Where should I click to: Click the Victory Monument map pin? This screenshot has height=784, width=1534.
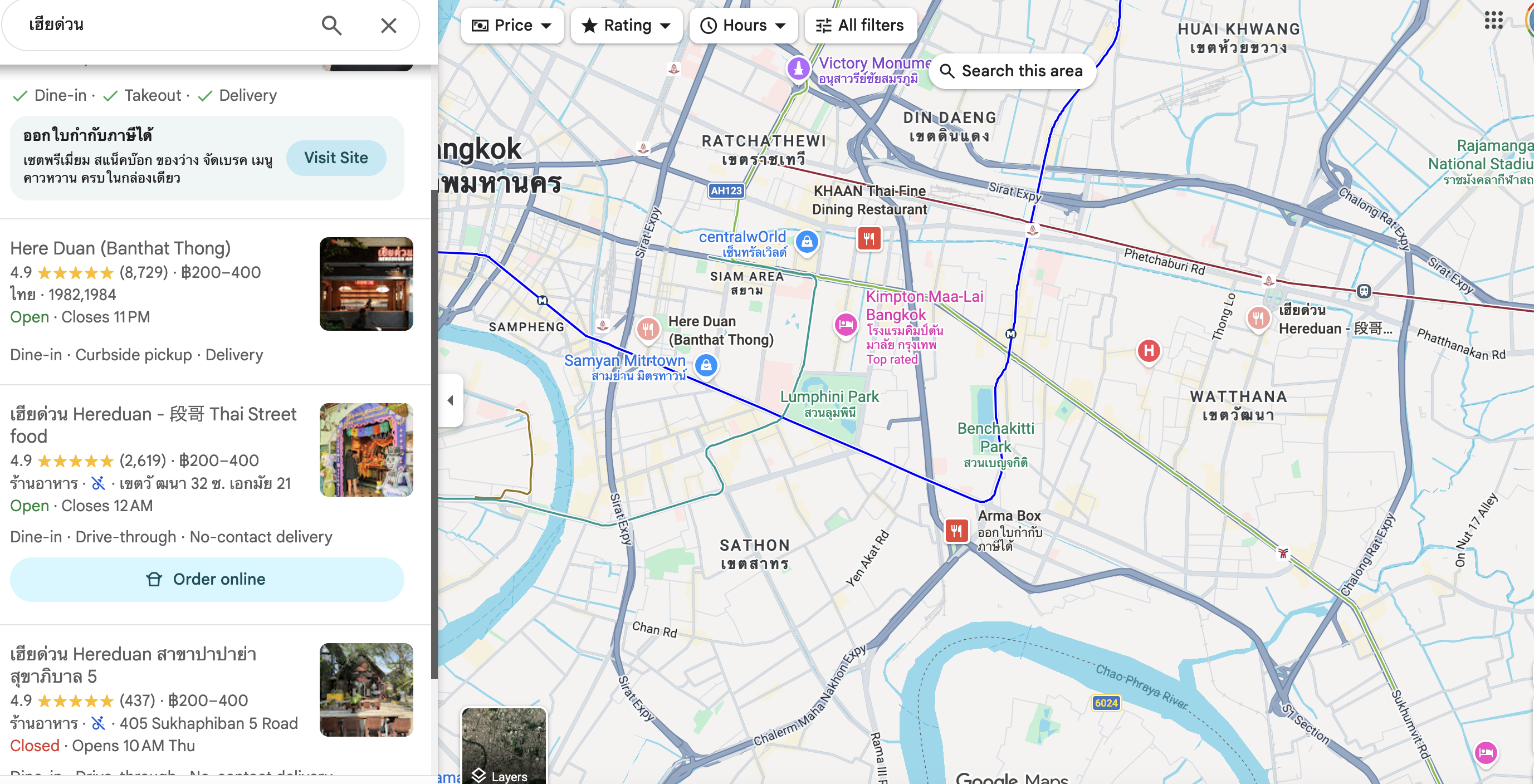coord(798,68)
